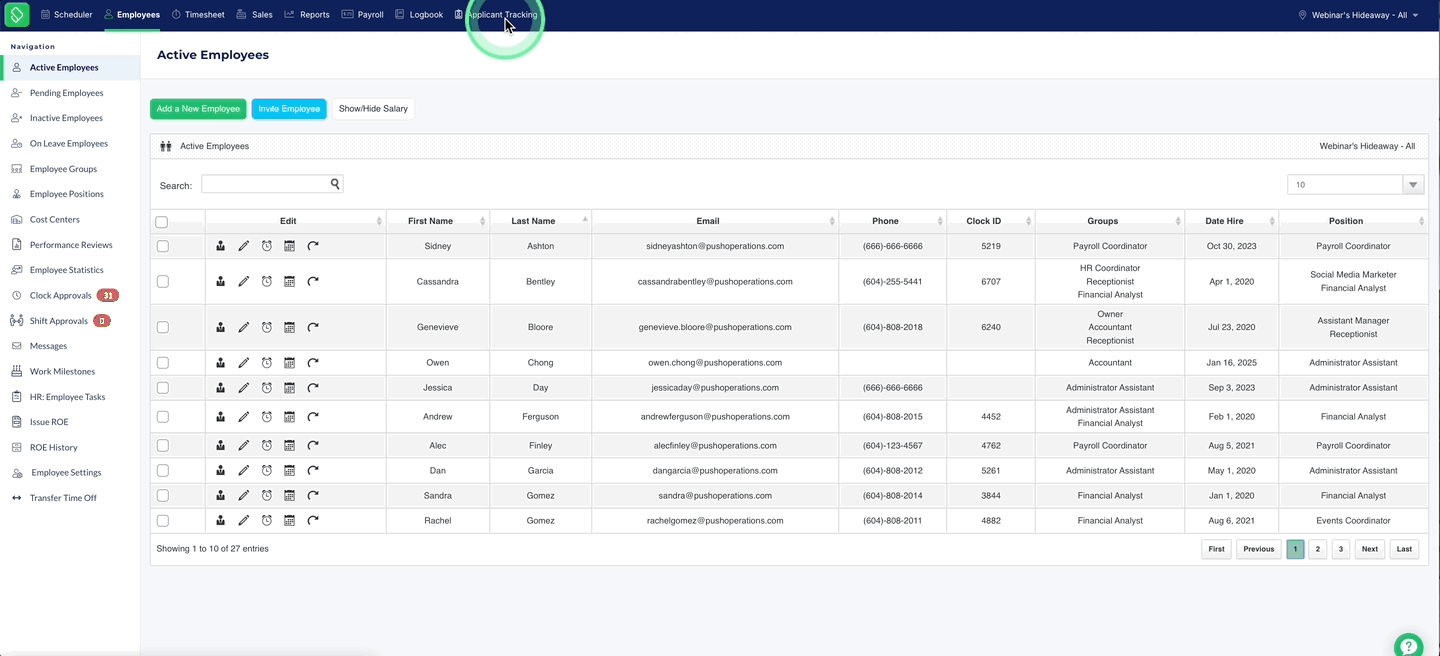
Task: Click the Next pagination button
Action: click(x=1370, y=549)
